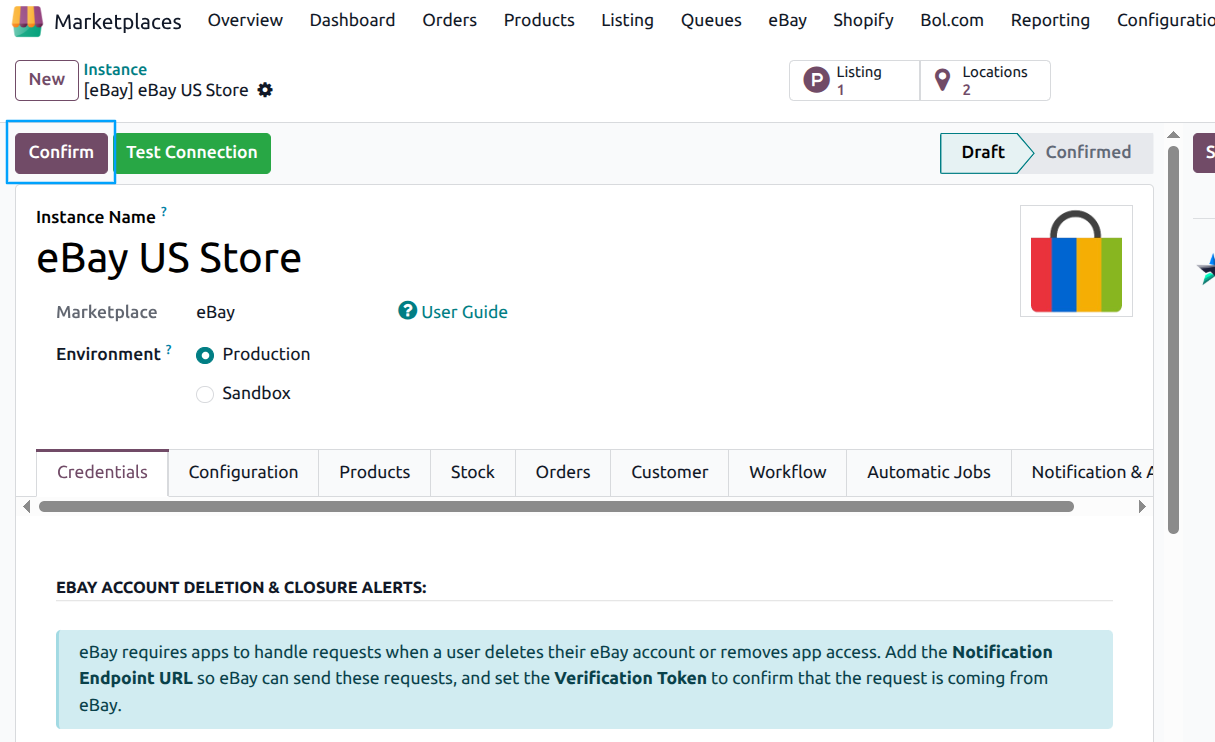Image resolution: width=1215 pixels, height=742 pixels.
Task: Open the Locations 2 smart button
Action: (x=985, y=81)
